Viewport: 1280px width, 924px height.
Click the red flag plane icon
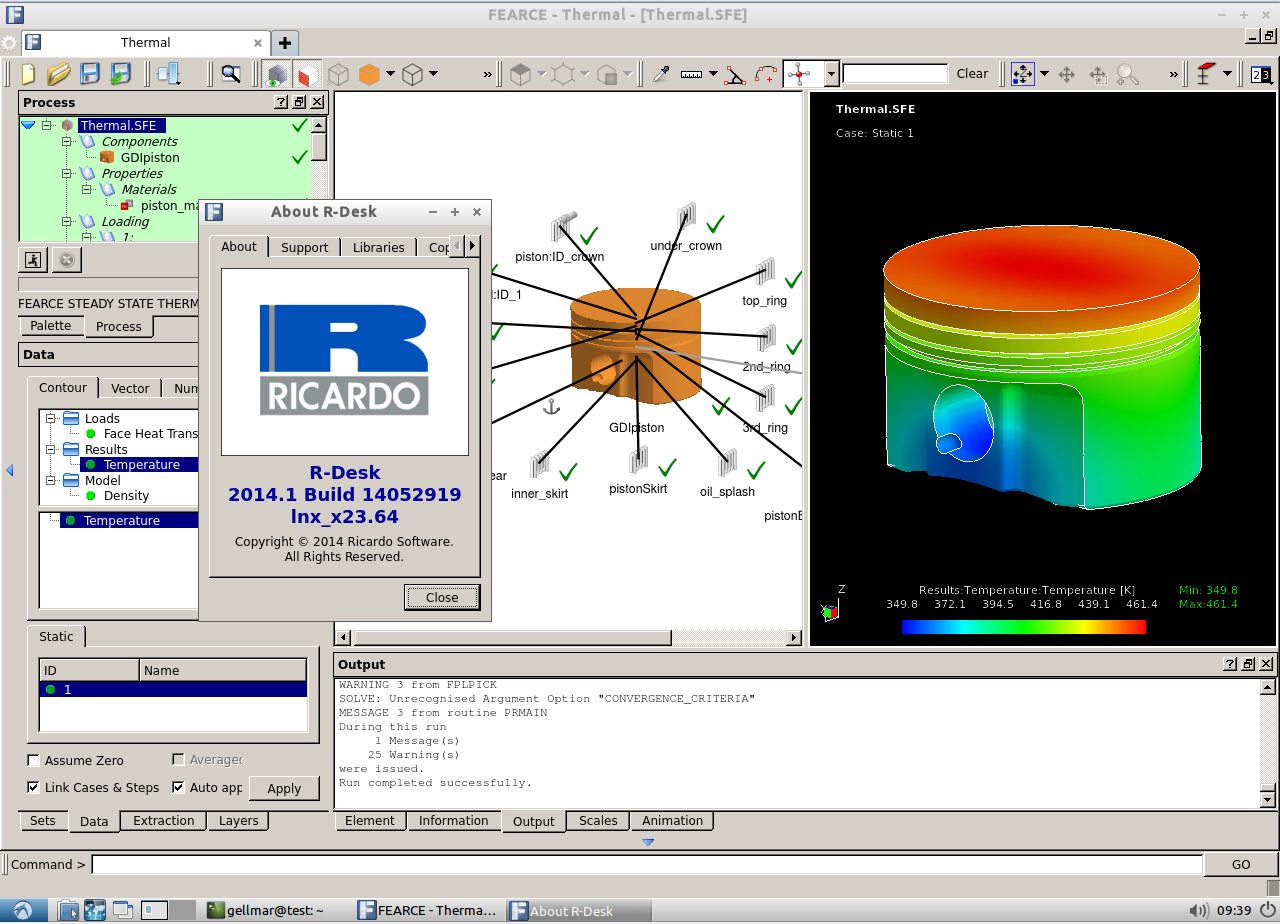[1205, 74]
